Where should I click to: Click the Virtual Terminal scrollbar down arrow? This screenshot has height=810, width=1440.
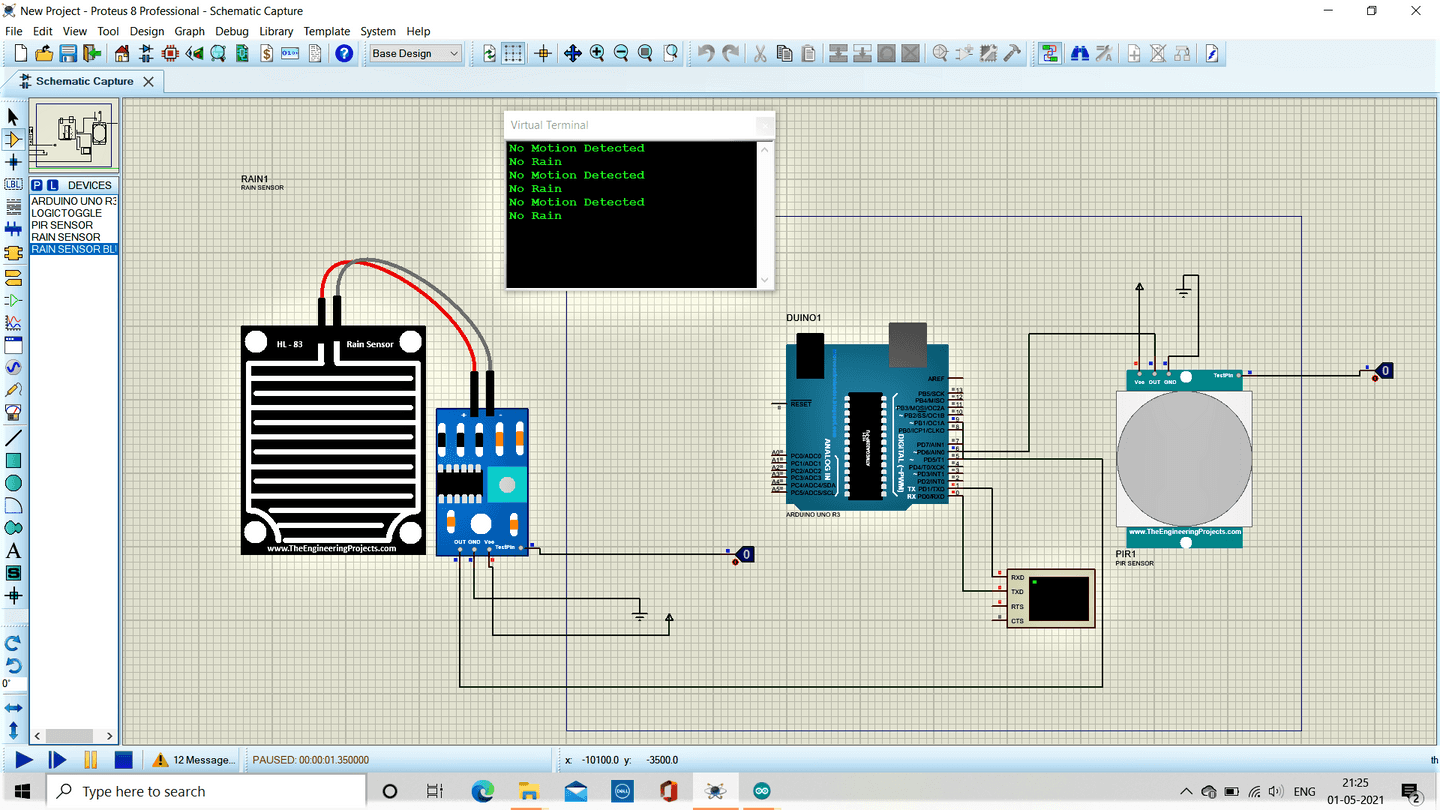tap(765, 281)
